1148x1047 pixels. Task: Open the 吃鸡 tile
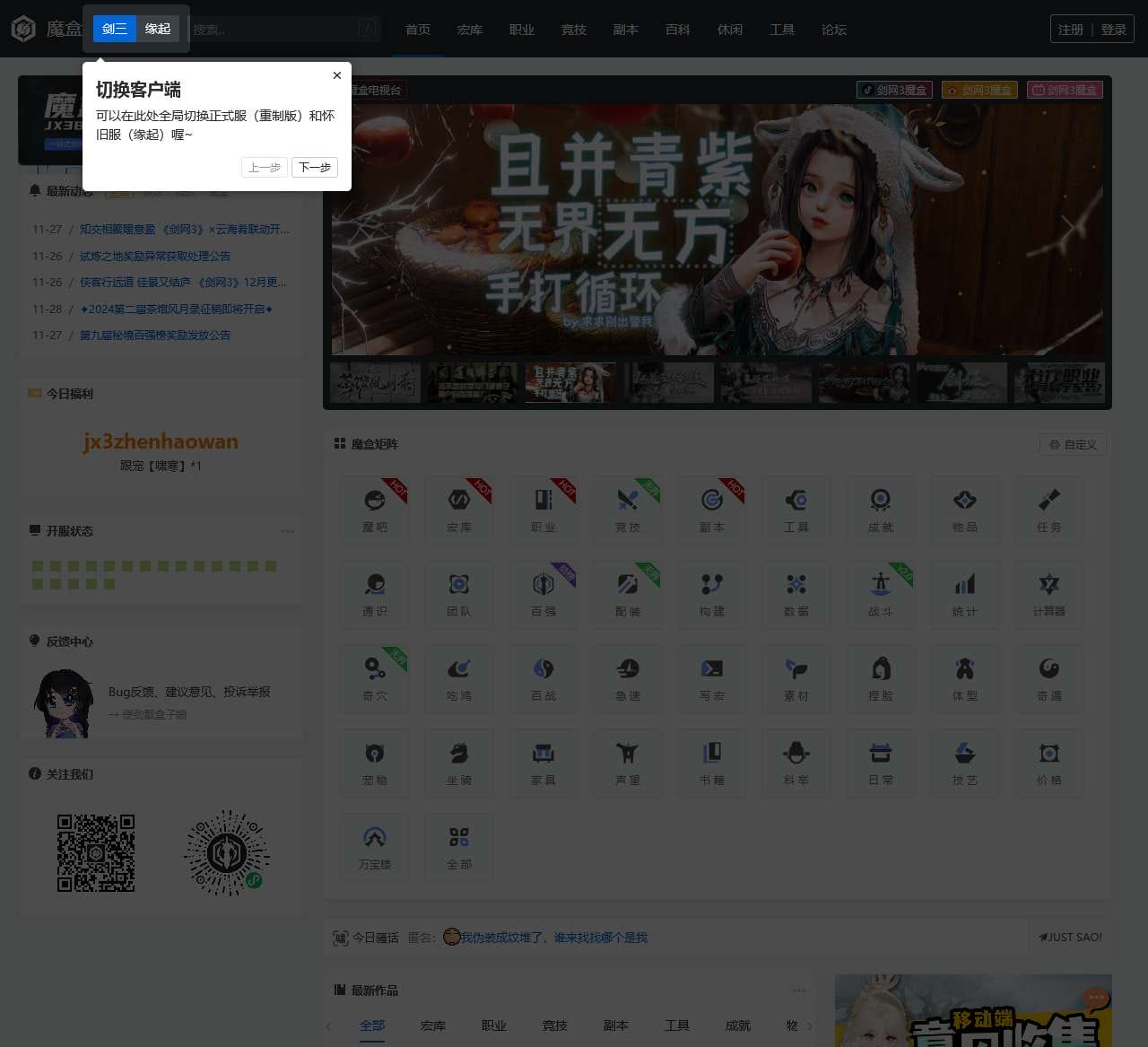[x=459, y=677]
